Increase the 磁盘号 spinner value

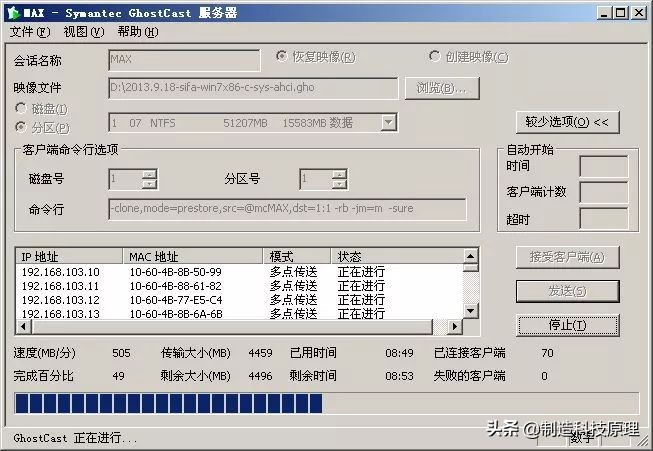(149, 174)
